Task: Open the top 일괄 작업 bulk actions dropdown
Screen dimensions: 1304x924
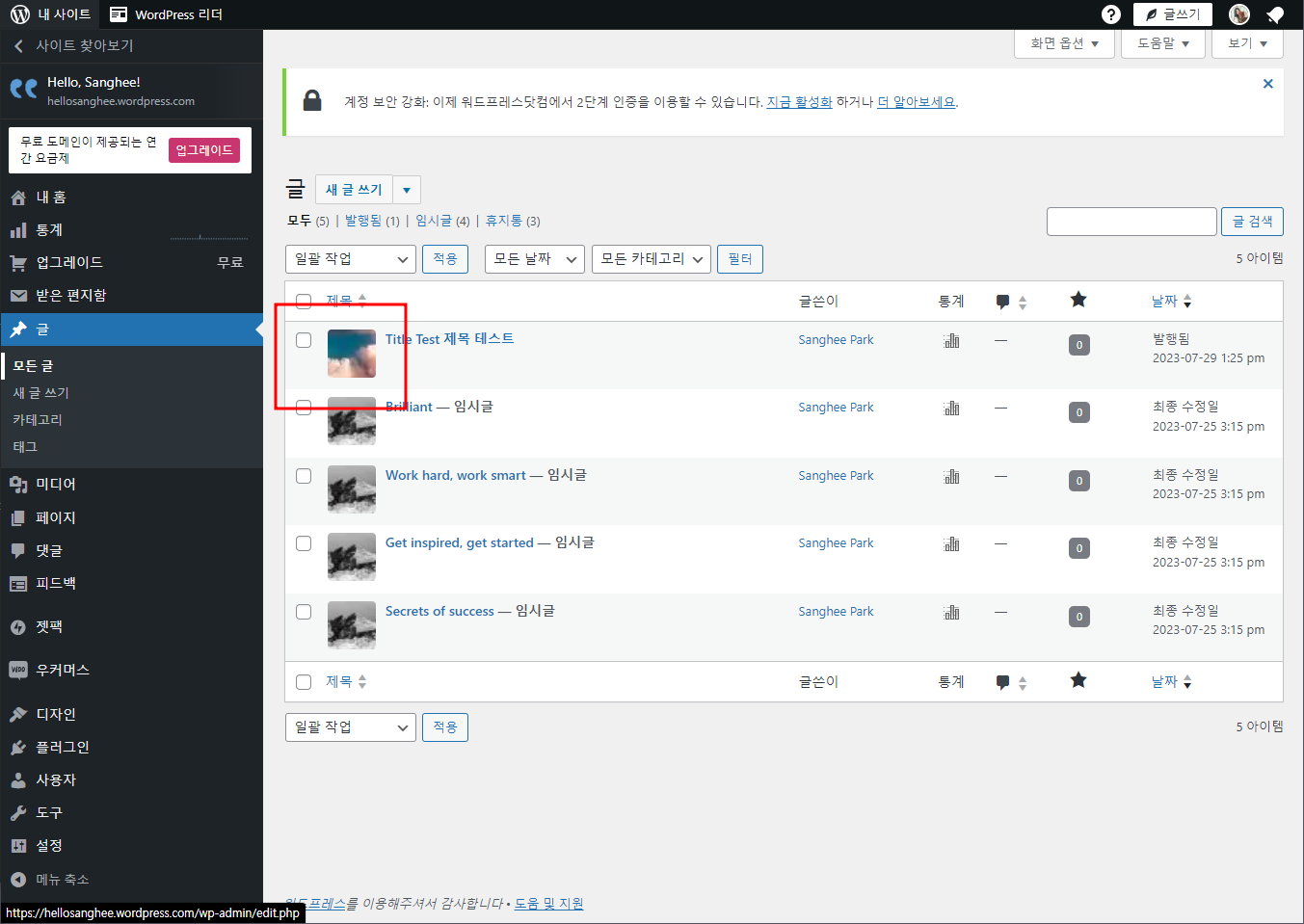Action: 351,259
